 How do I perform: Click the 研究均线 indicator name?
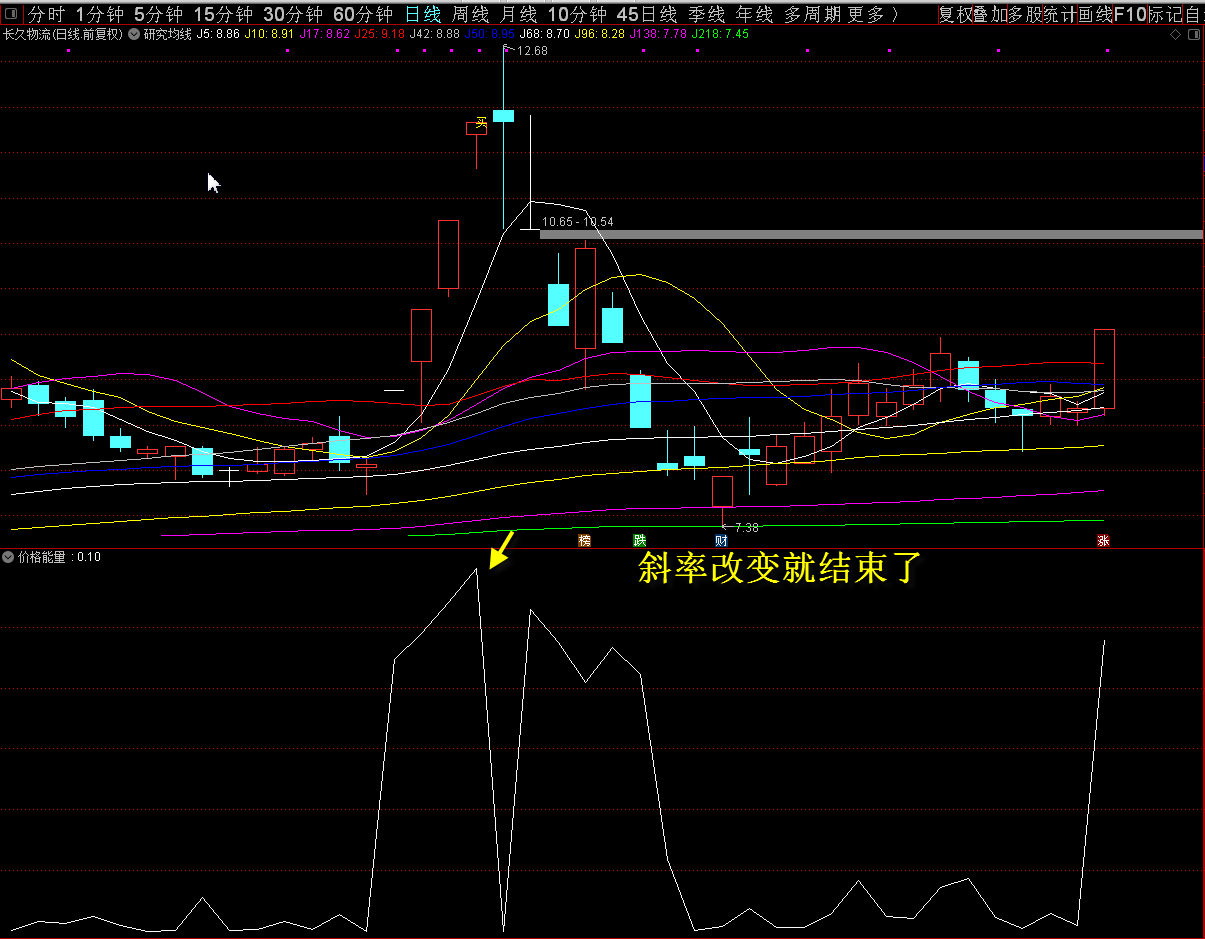pyautogui.click(x=167, y=34)
